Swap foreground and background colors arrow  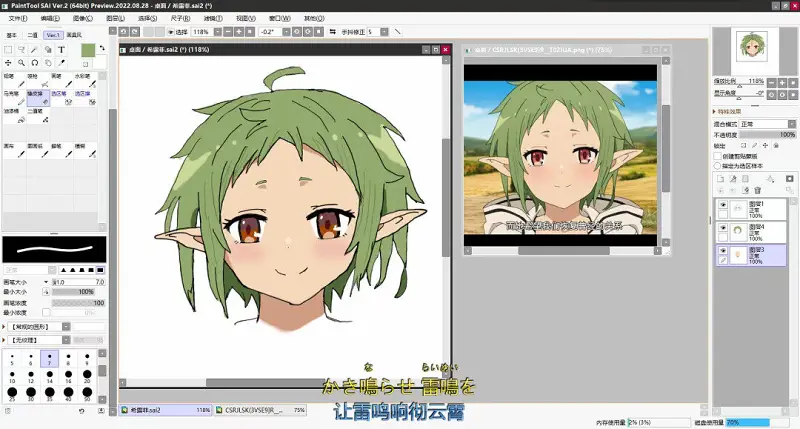click(x=102, y=48)
